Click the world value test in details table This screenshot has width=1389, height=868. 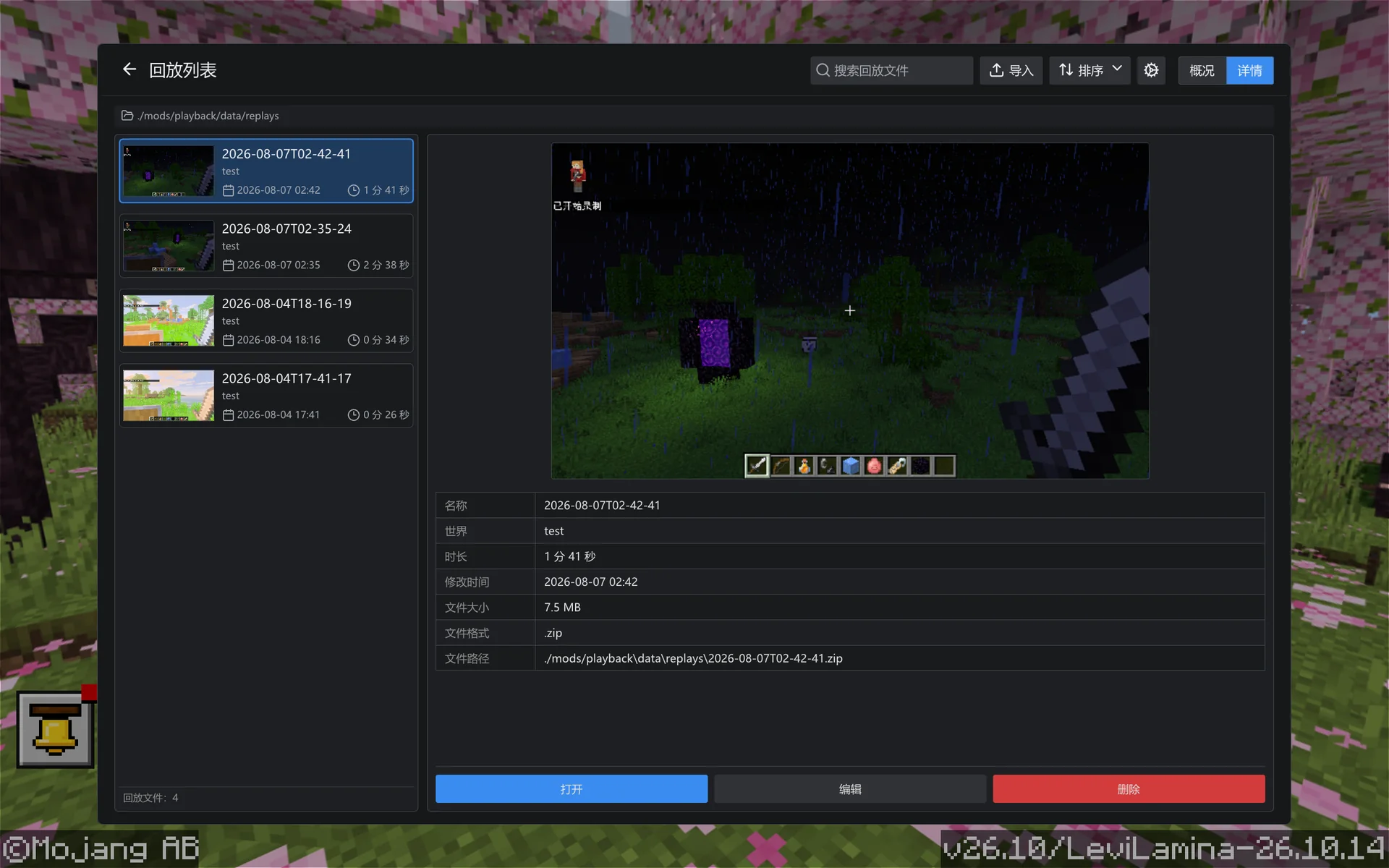553,531
